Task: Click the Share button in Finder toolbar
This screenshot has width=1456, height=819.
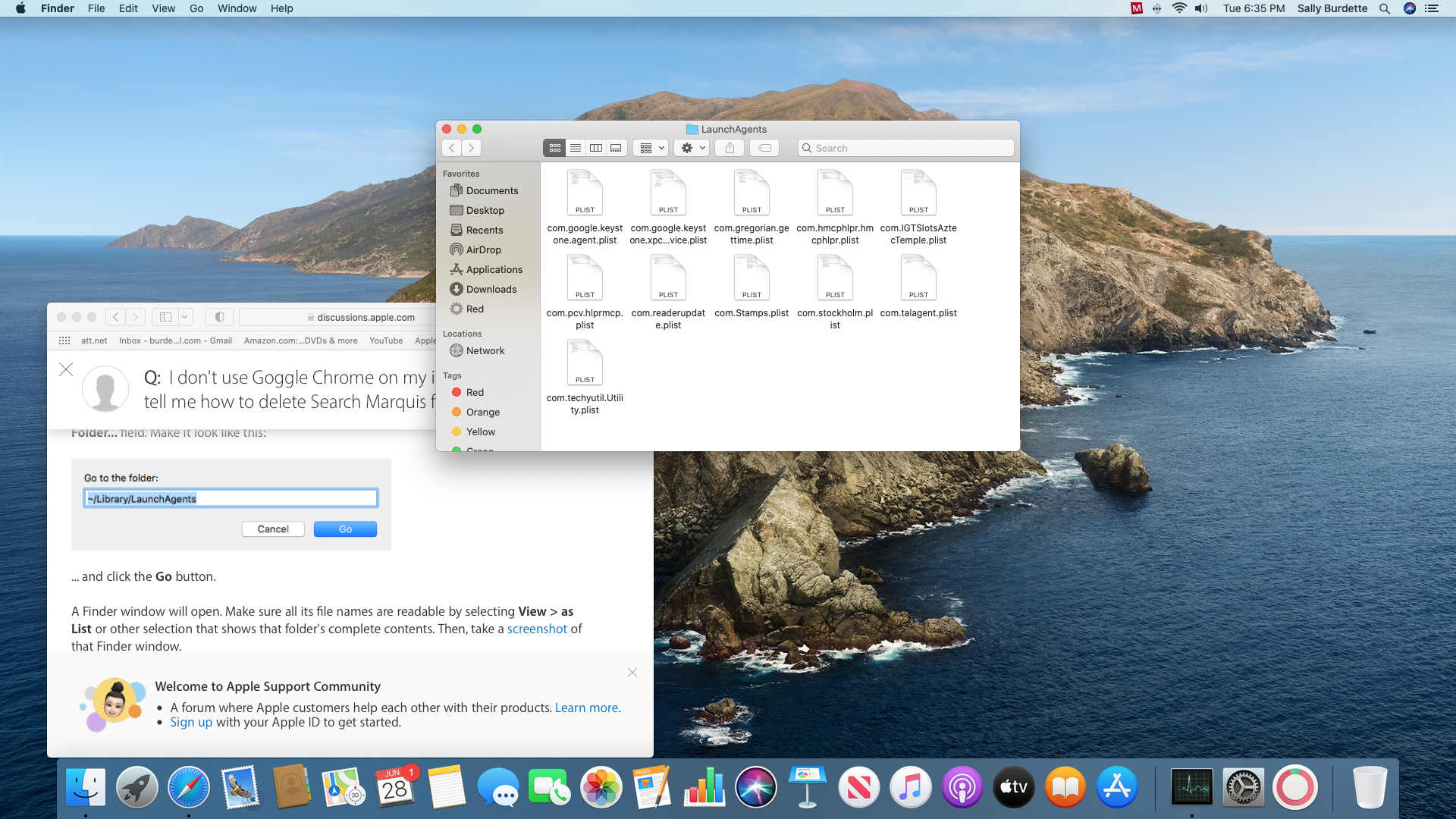Action: pyautogui.click(x=730, y=148)
